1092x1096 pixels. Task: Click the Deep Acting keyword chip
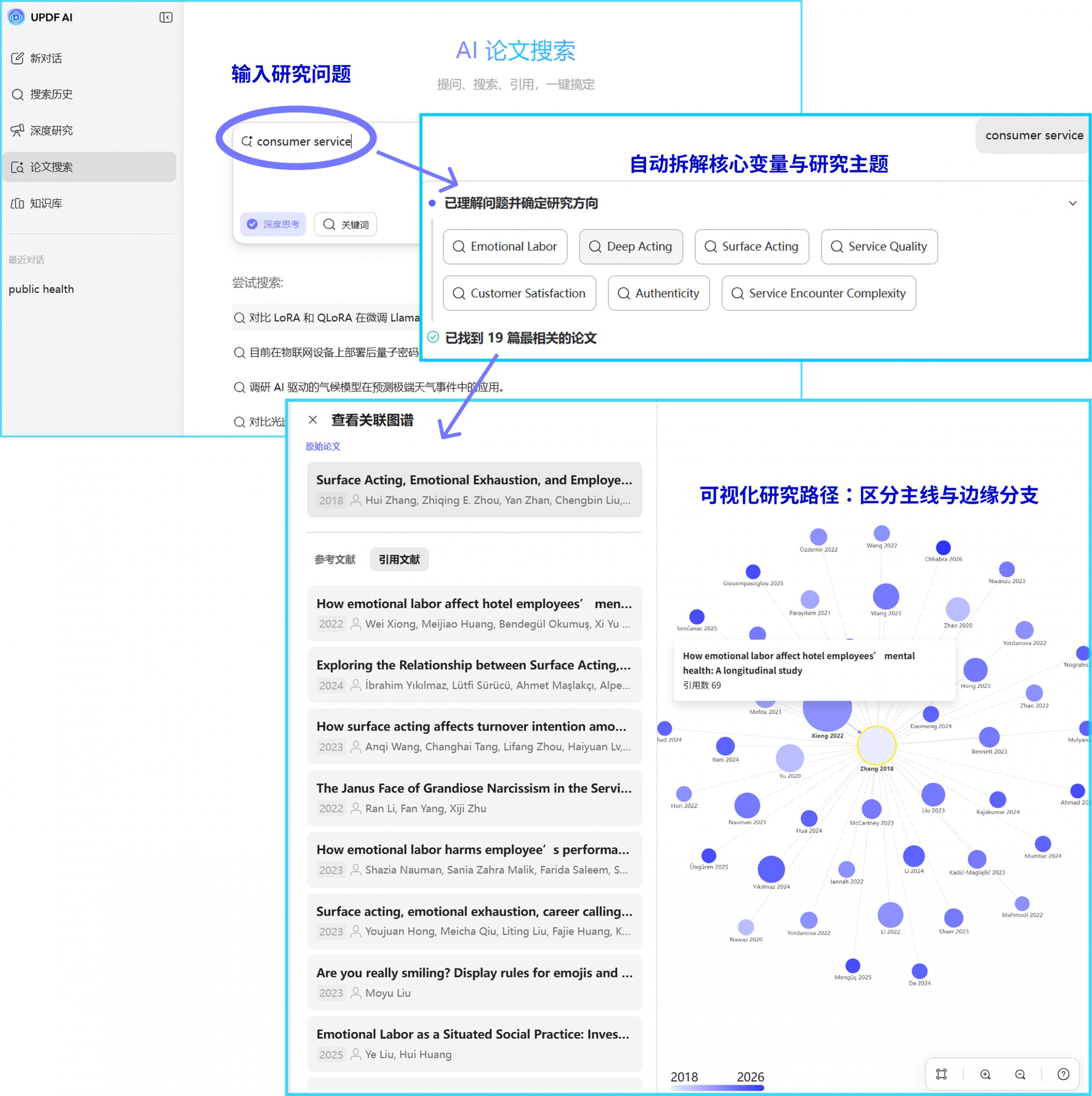(x=630, y=246)
